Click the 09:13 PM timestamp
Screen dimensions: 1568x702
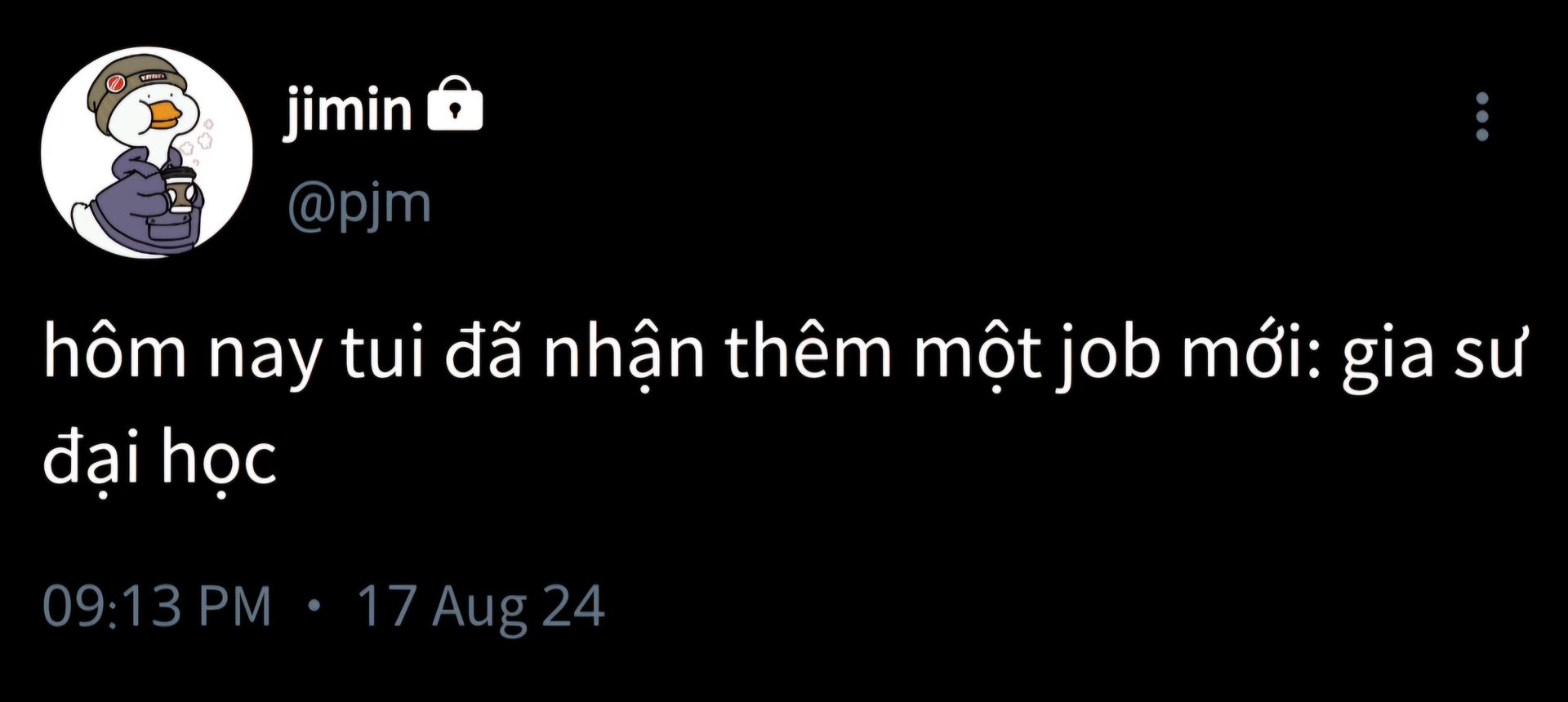157,606
